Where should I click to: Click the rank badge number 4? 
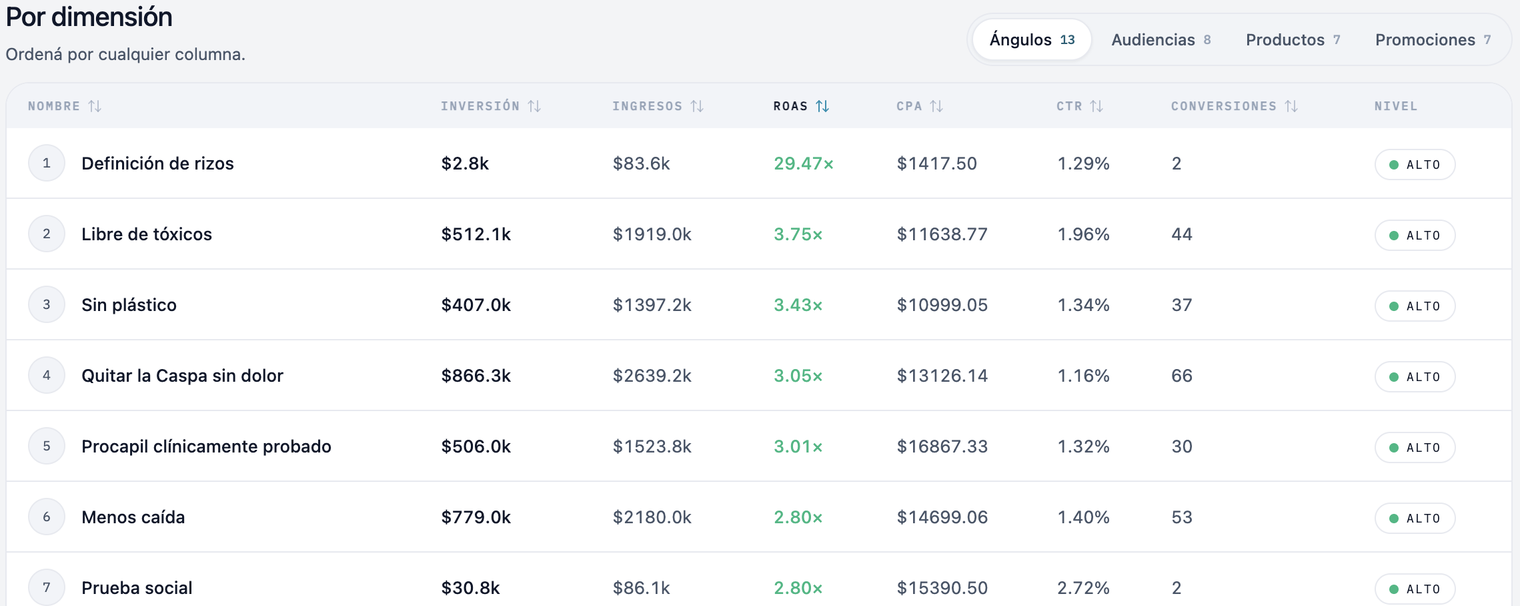[46, 376]
